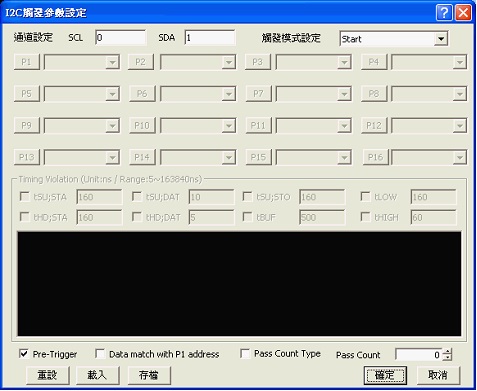Image resolution: width=477 pixels, height=391 pixels.
Task: Enable the tSU;STA timing violation checkbox
Action: (25, 197)
